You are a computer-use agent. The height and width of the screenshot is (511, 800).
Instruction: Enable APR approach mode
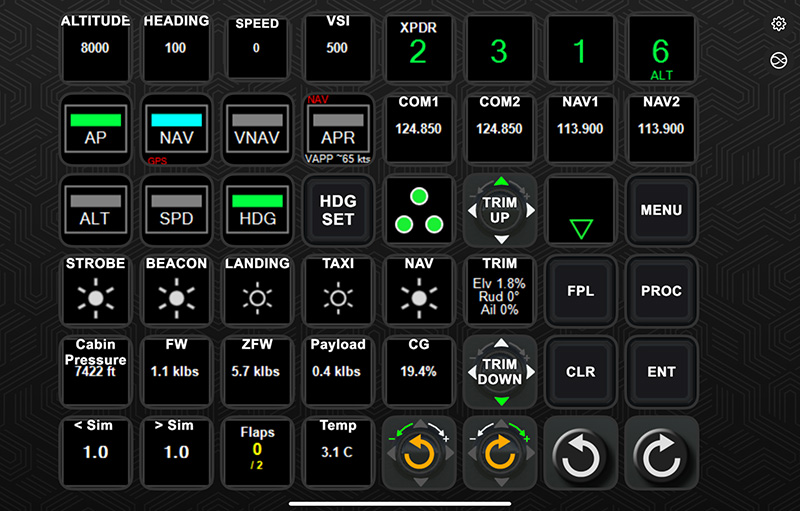338,129
